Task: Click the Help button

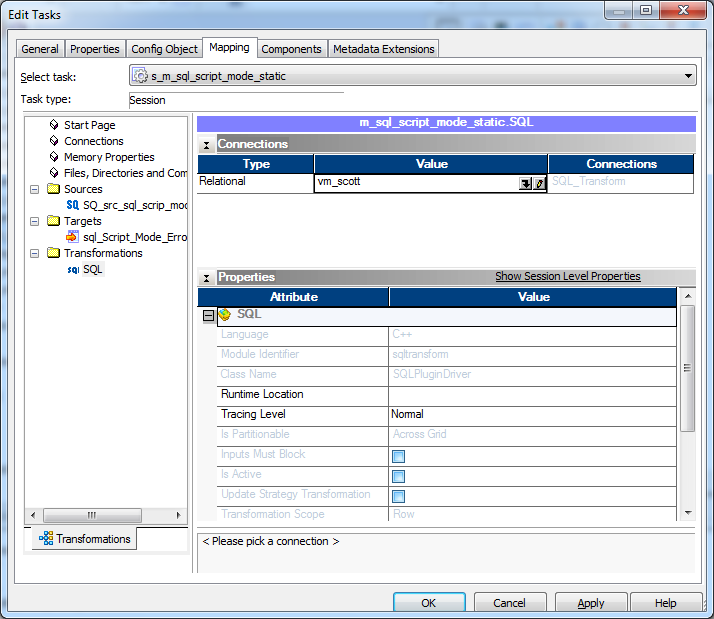Action: (666, 603)
